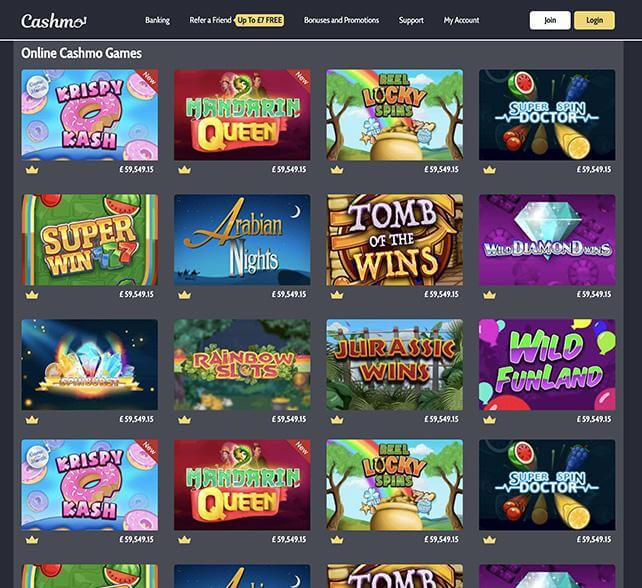This screenshot has width=642, height=588.
Task: Click the crown icon under Super Win 7
Action: pyautogui.click(x=32, y=295)
